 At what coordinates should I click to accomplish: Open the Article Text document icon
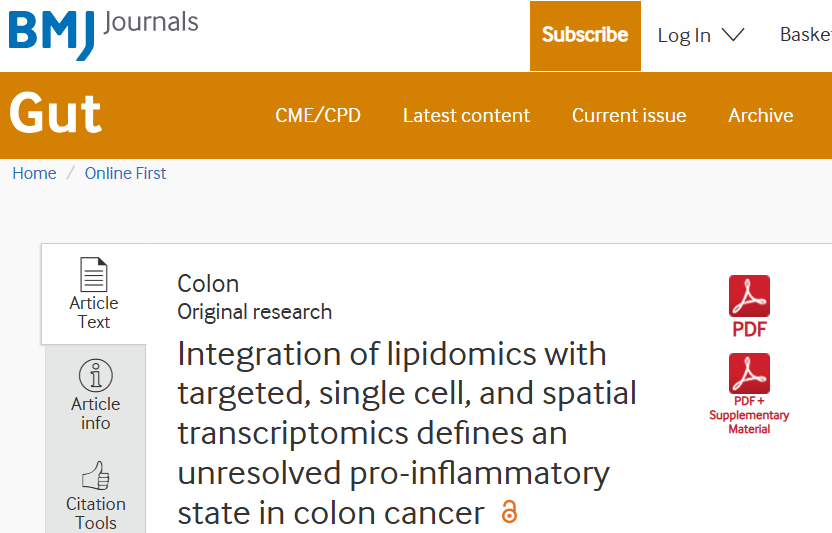click(x=94, y=274)
